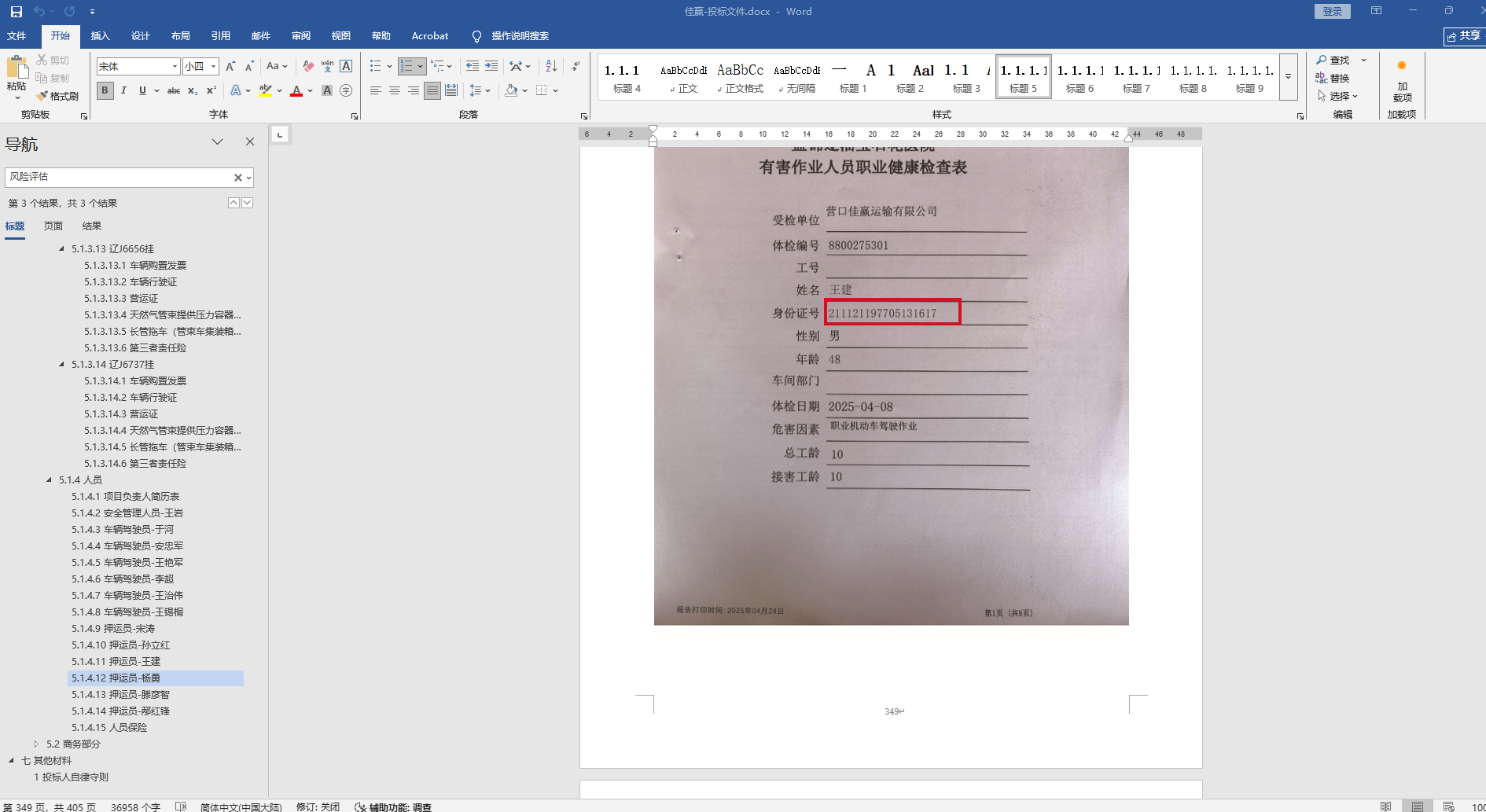Open text effects and typography
The width and height of the screenshot is (1486, 812).
click(x=236, y=90)
